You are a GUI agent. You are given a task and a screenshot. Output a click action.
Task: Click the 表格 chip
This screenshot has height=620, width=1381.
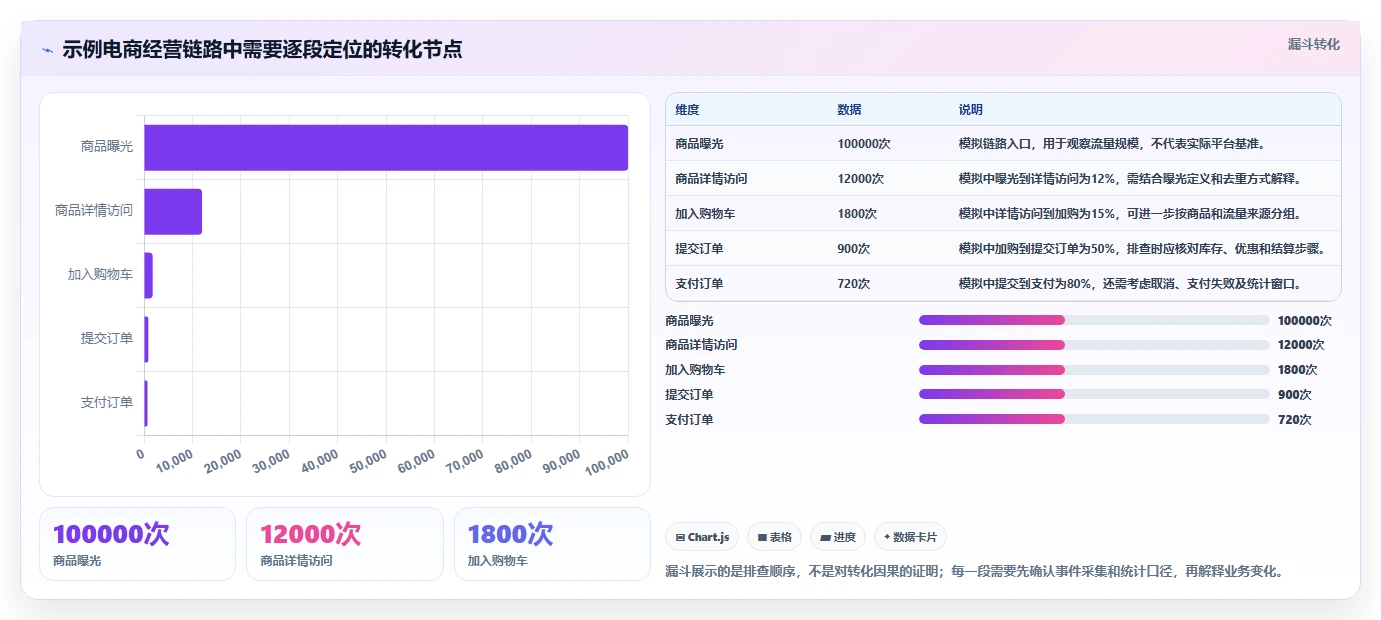(774, 537)
